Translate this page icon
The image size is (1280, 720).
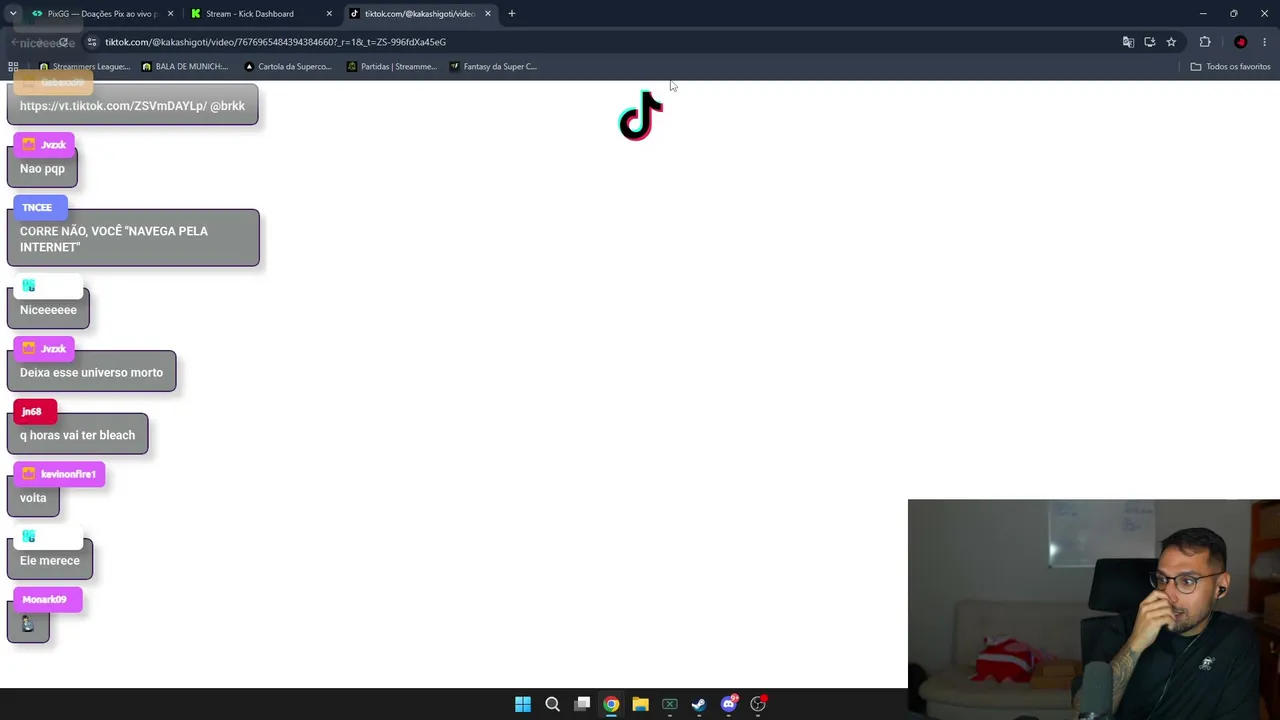pos(1128,42)
